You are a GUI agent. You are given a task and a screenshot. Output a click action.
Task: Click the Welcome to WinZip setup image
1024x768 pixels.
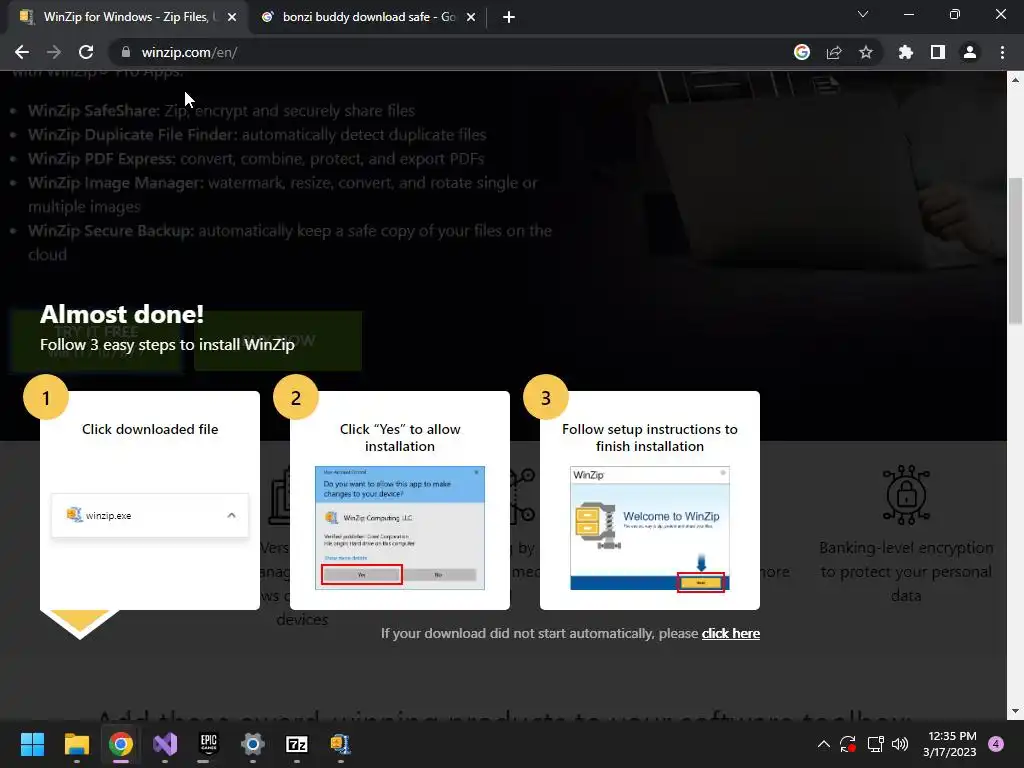[x=650, y=529]
